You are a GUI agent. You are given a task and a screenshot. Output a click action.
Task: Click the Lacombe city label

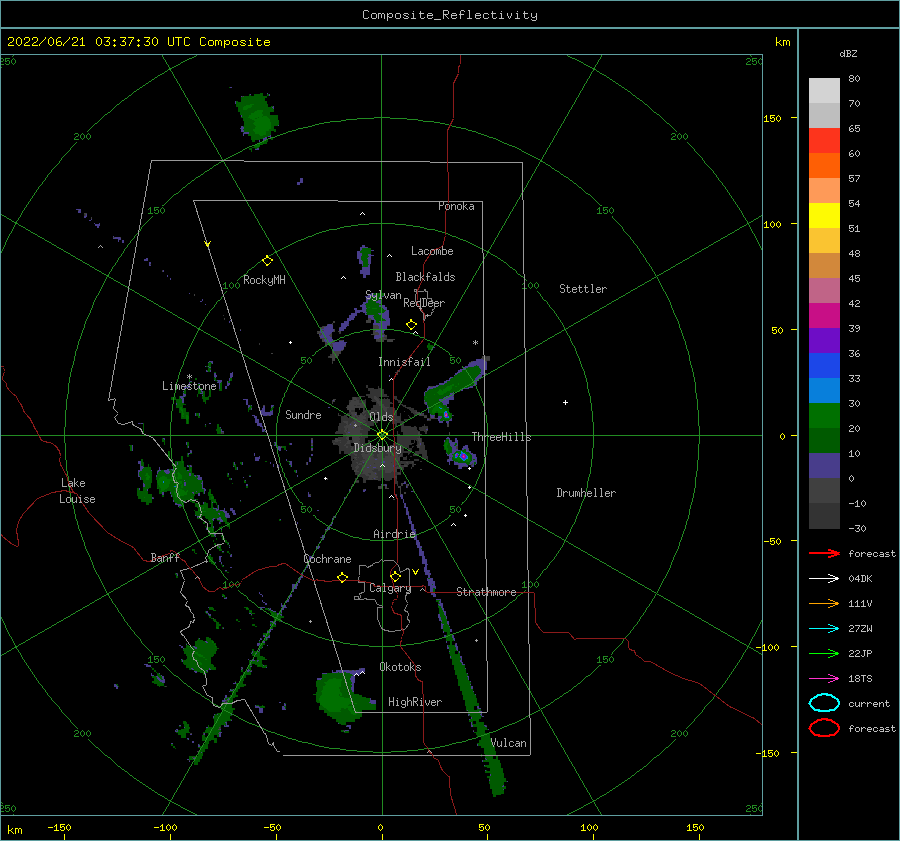pyautogui.click(x=432, y=251)
